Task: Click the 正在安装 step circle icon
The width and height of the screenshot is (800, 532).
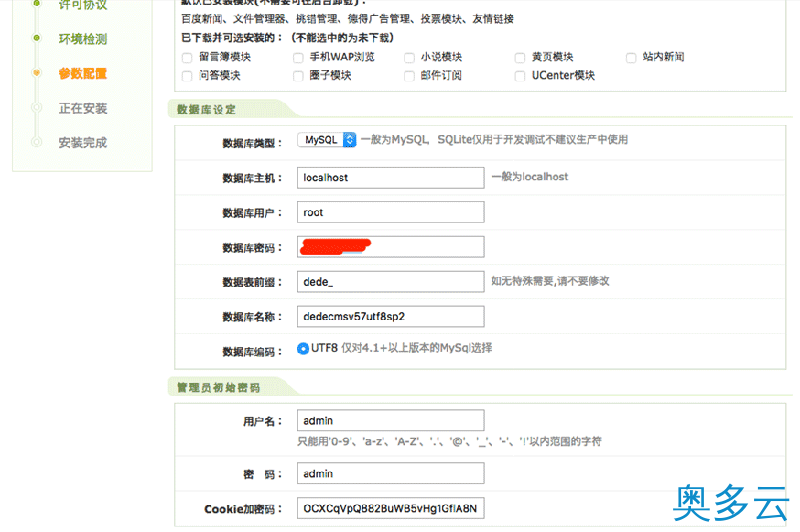Action: coord(36,108)
